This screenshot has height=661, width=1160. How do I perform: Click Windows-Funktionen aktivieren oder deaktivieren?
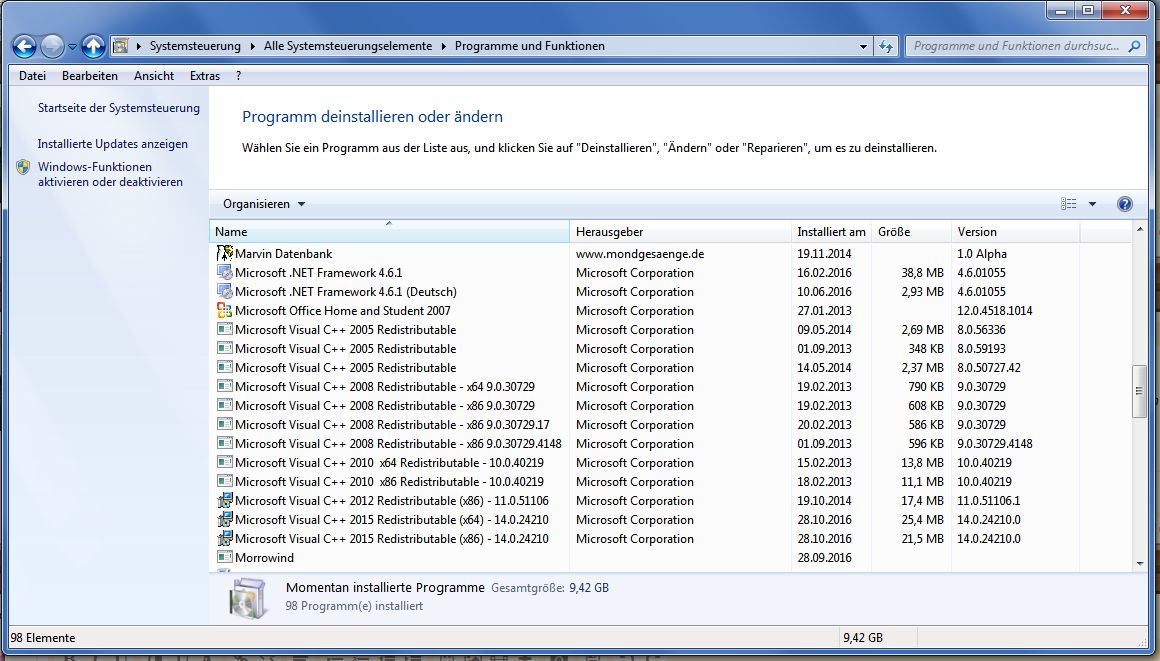pos(110,174)
